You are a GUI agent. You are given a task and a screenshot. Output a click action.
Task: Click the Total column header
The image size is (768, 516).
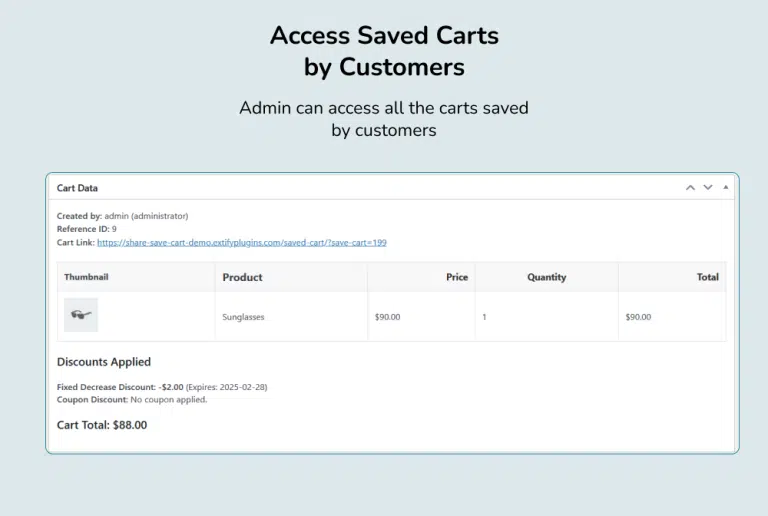click(708, 277)
